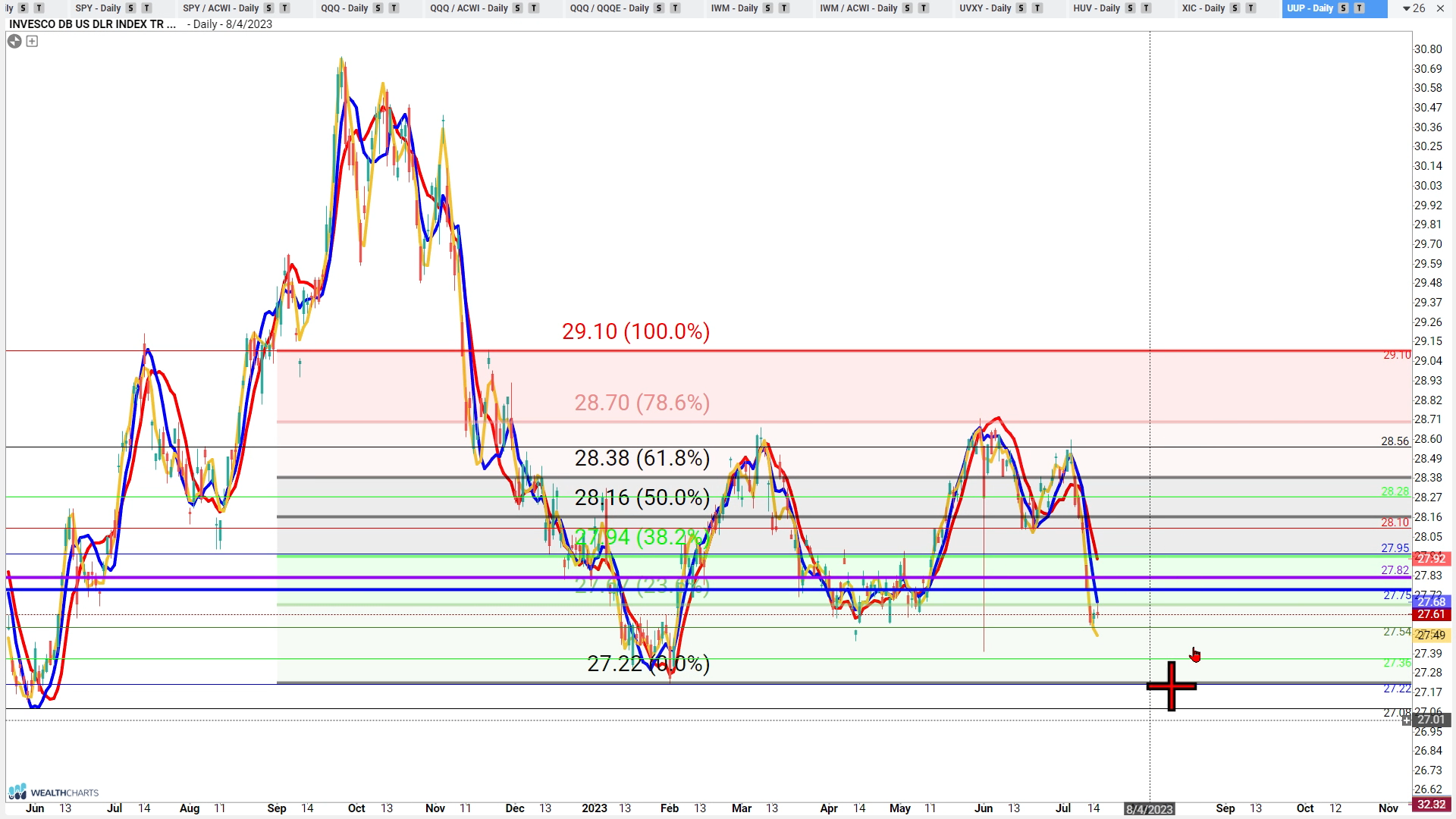Click the 27.01 crosshair price label
Viewport: 1456px width, 819px height.
1432,720
